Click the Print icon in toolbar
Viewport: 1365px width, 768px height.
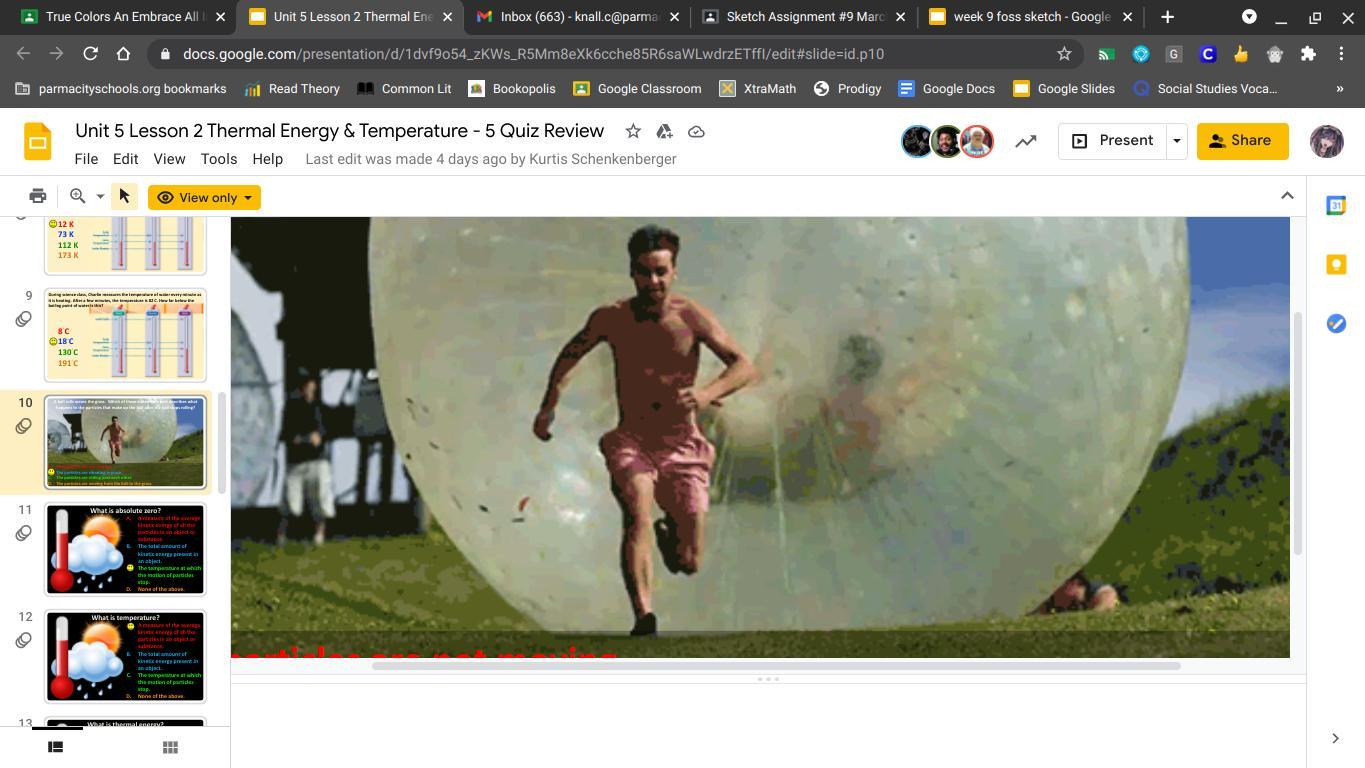pyautogui.click(x=38, y=196)
